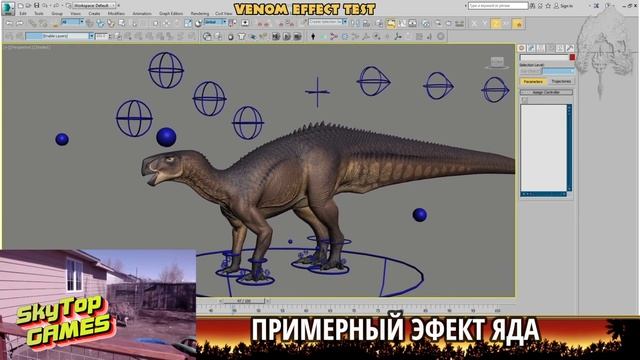Open the Group menu
The height and width of the screenshot is (360, 640).
pyautogui.click(x=57, y=13)
